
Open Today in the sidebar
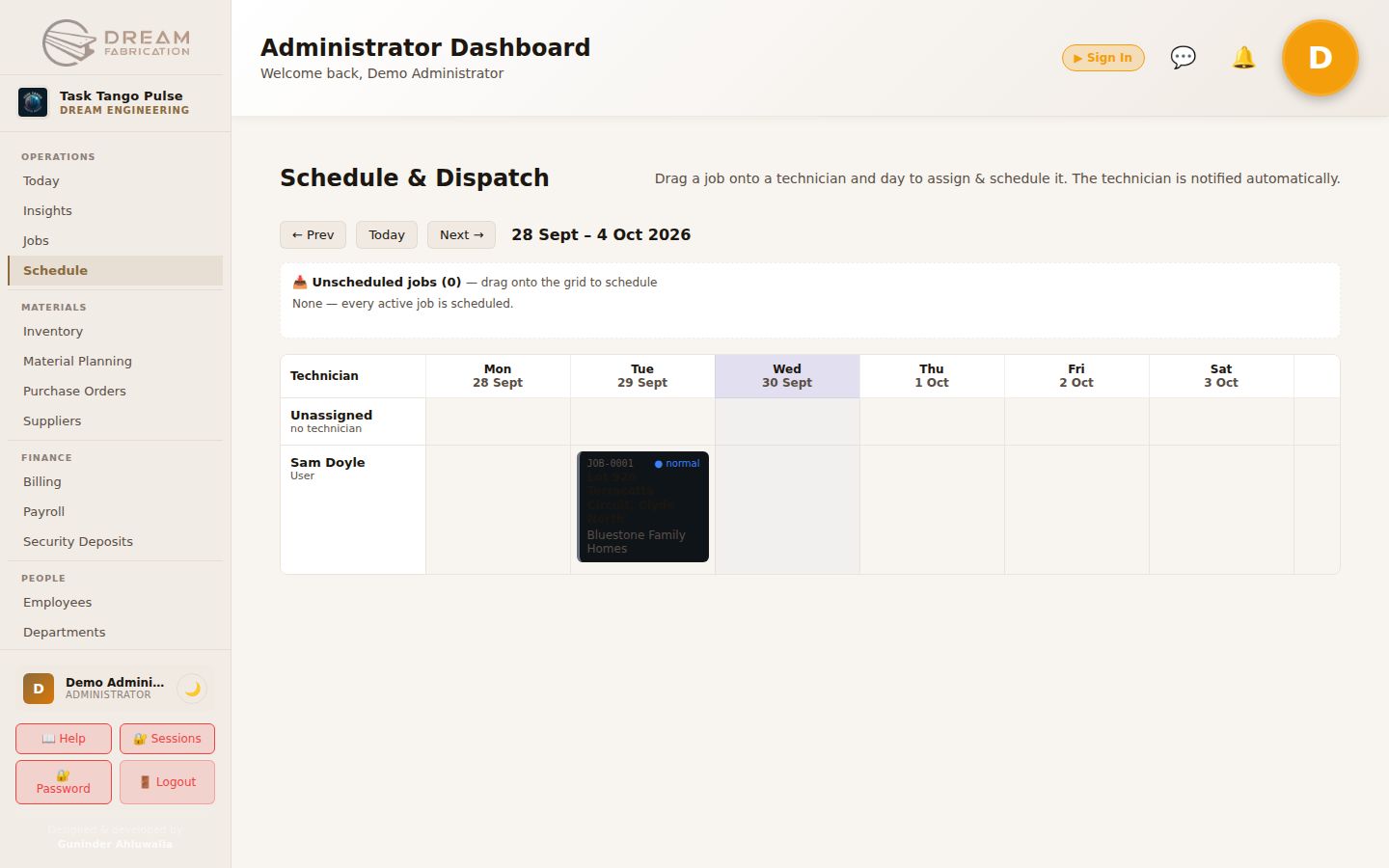115,180
